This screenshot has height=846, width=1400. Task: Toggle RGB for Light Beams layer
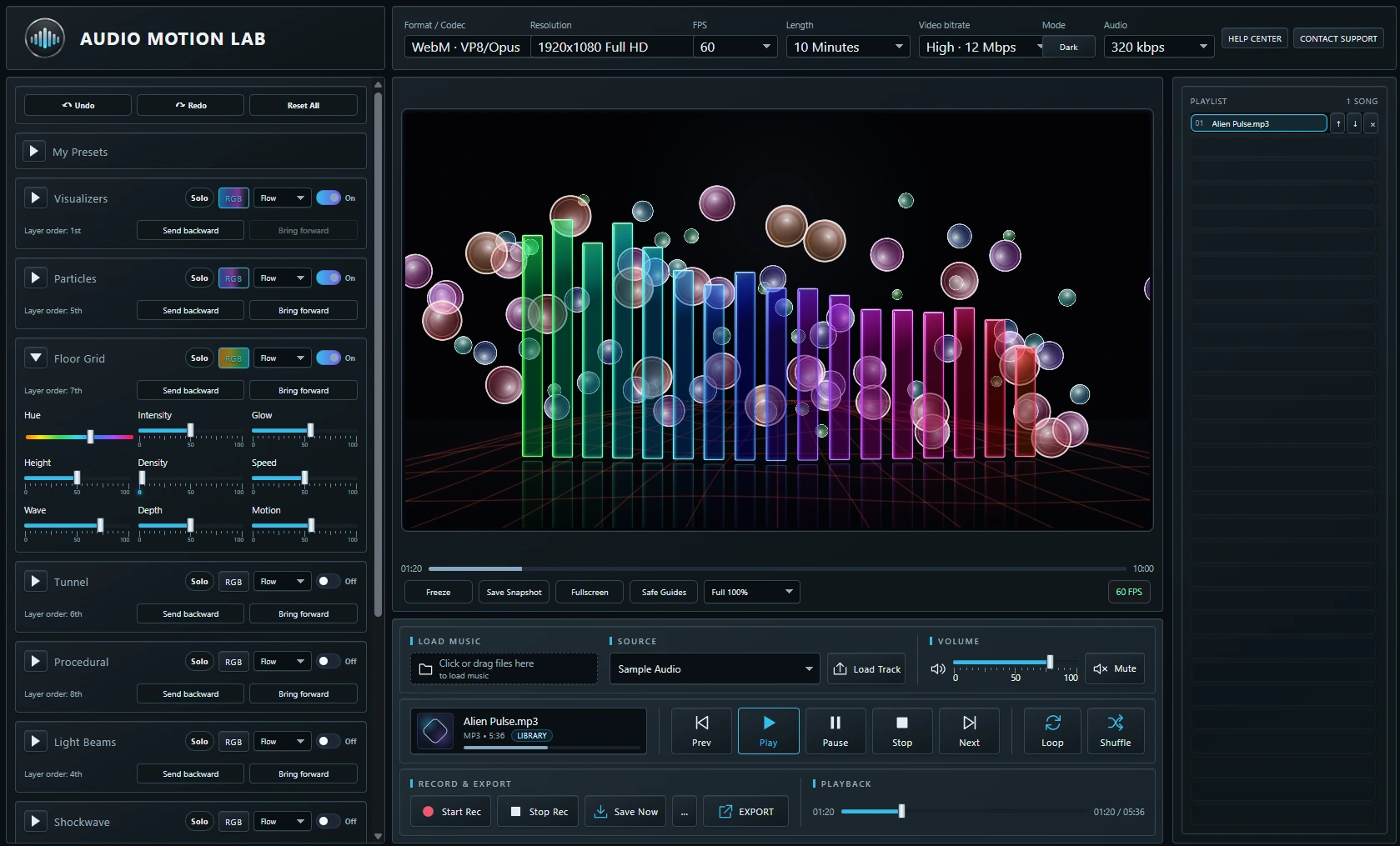pos(233,742)
